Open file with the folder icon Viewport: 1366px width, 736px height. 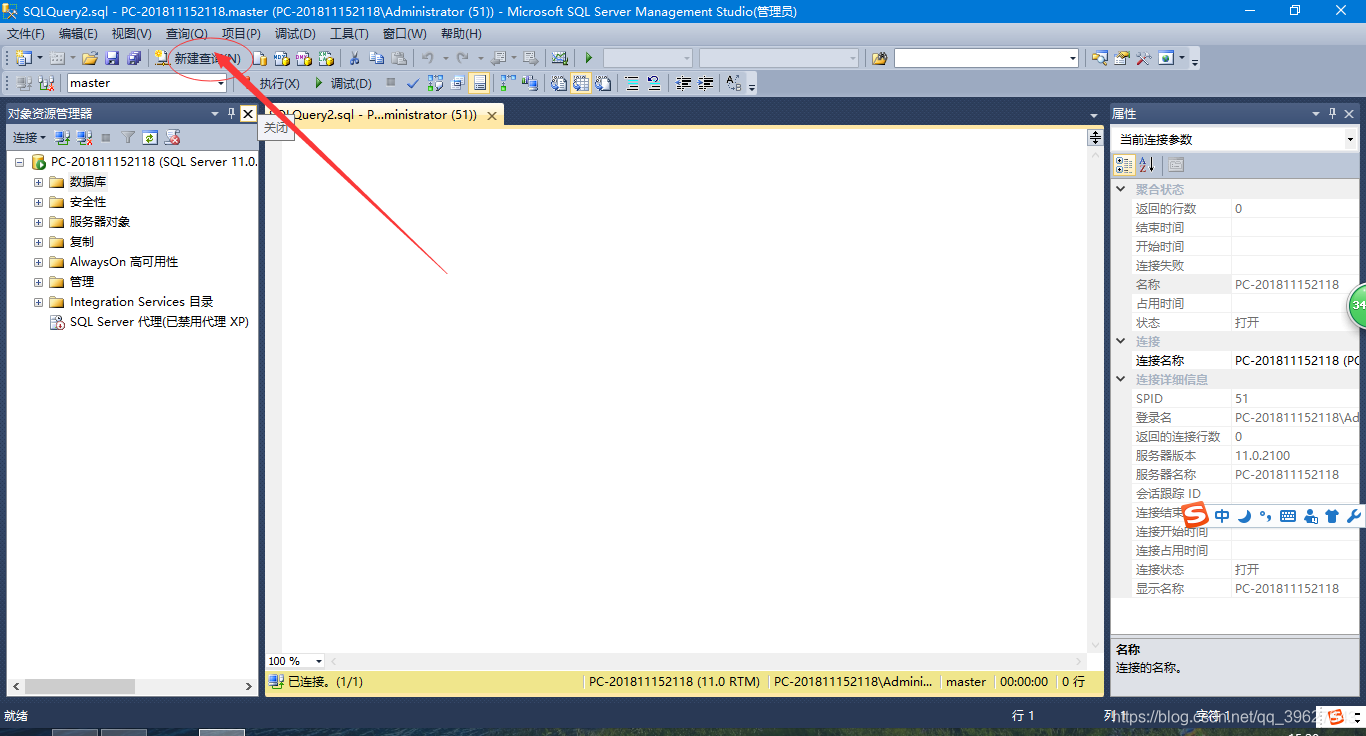90,58
